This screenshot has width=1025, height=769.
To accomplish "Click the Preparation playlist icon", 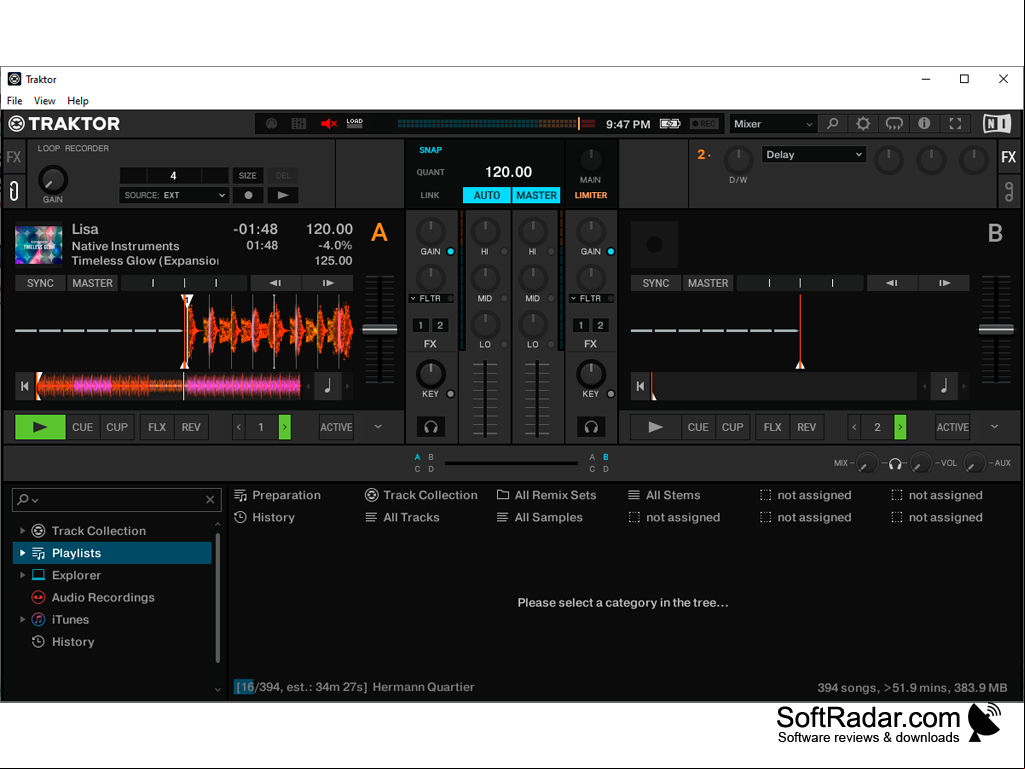I will 241,495.
